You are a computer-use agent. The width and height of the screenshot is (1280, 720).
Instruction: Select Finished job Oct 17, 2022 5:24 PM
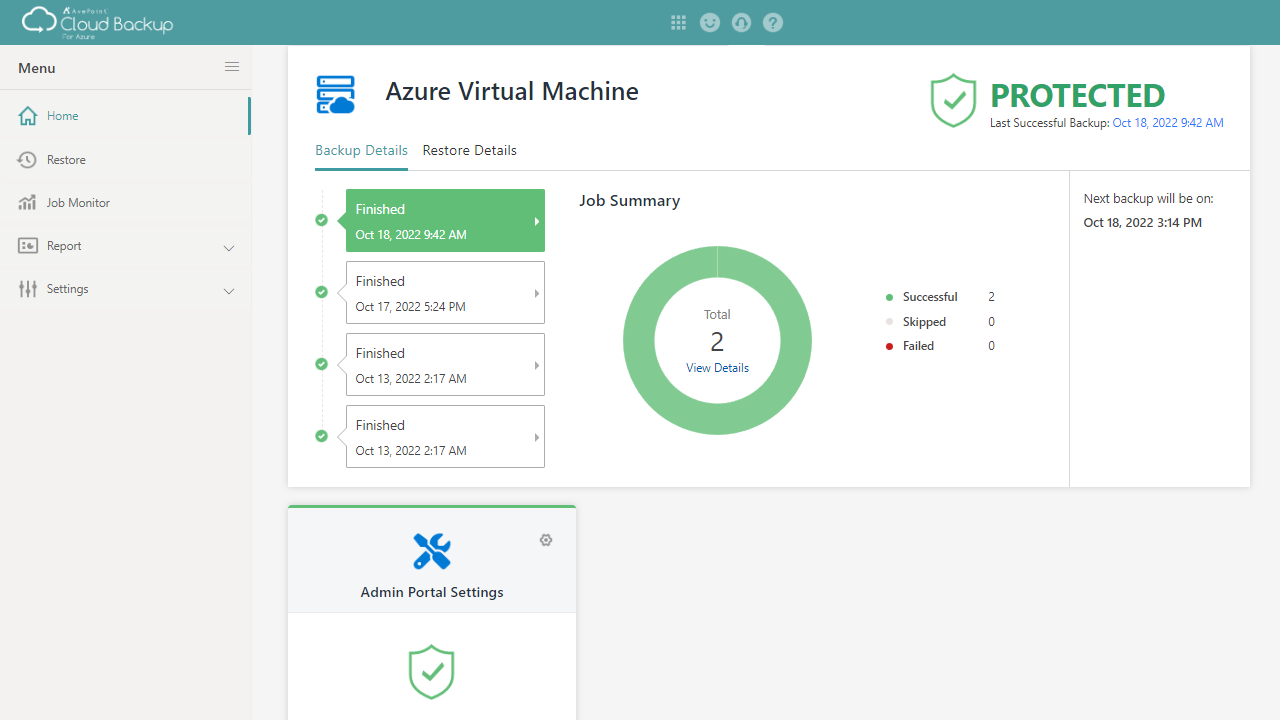pos(445,293)
